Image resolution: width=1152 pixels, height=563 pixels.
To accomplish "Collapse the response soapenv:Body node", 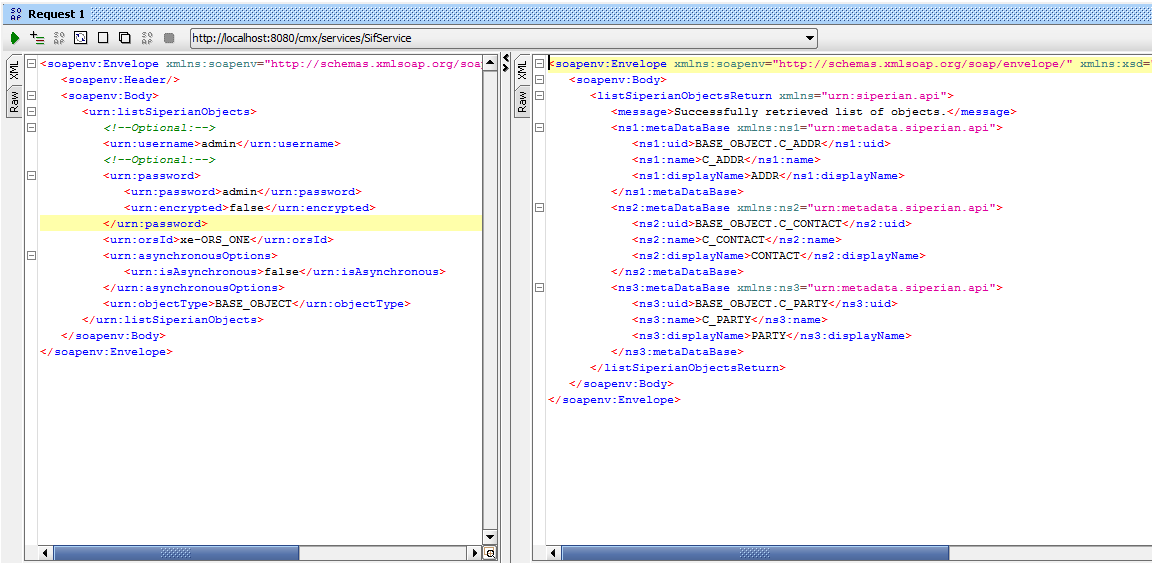I will coord(539,79).
